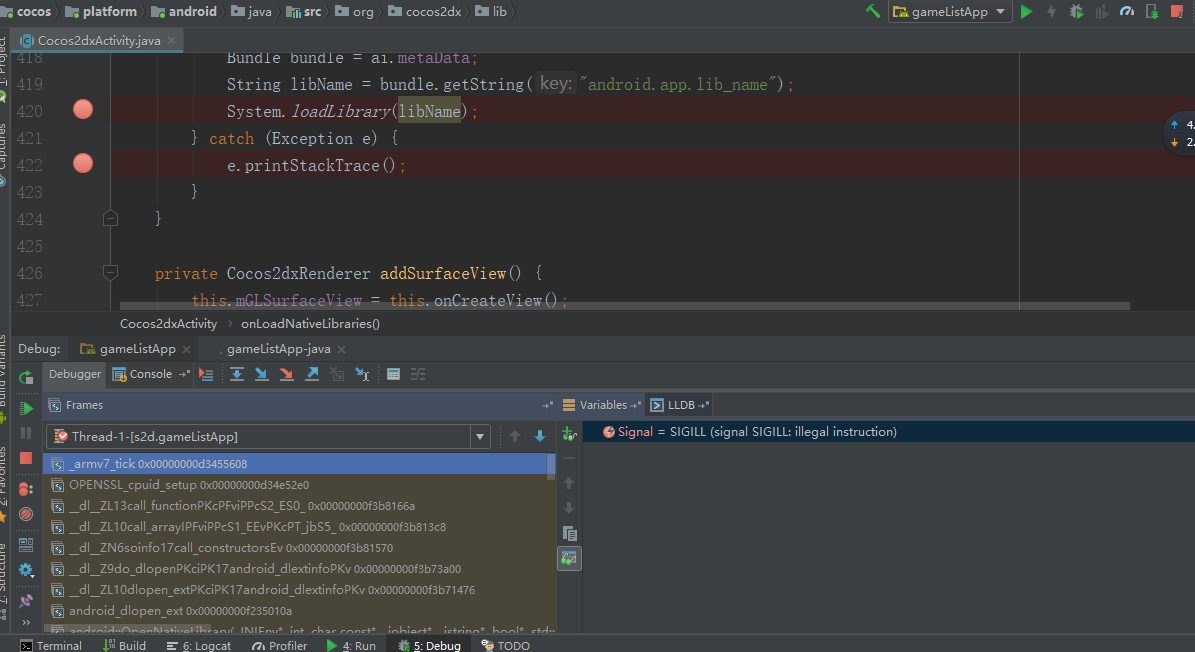This screenshot has width=1195, height=652.
Task: Open the Android Profiler gauge icon
Action: point(1127,12)
